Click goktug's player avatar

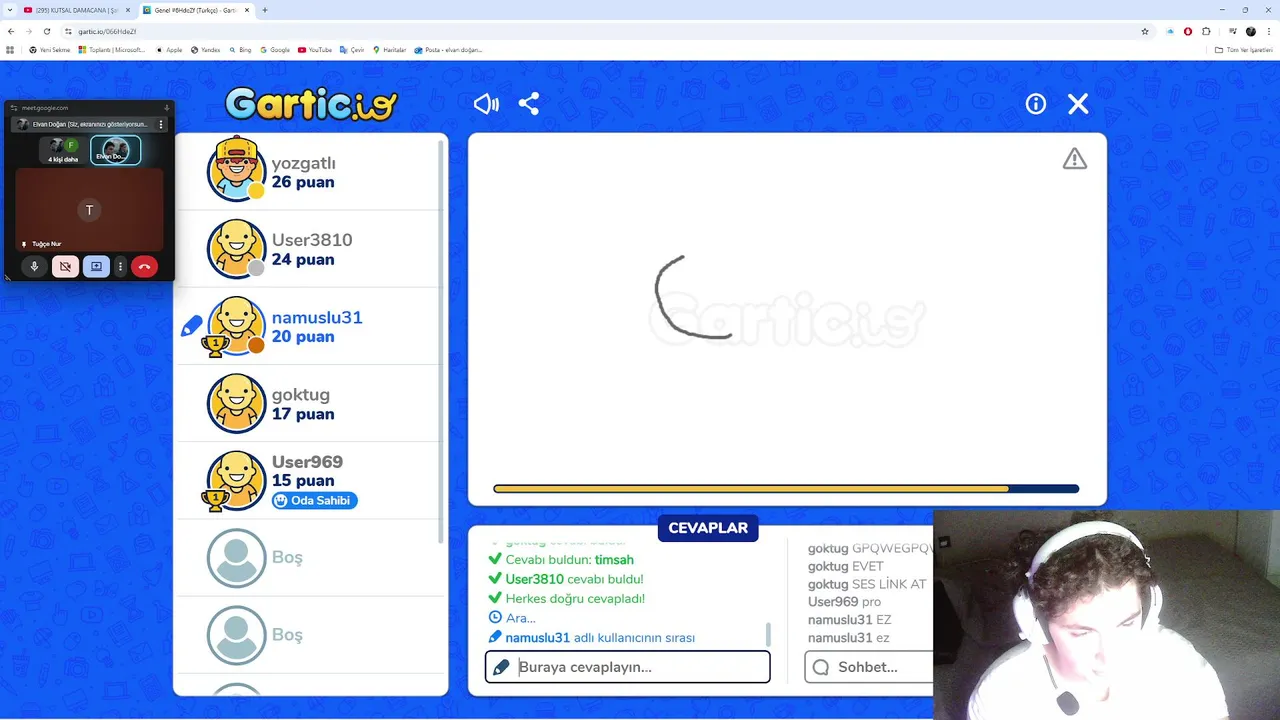(237, 403)
